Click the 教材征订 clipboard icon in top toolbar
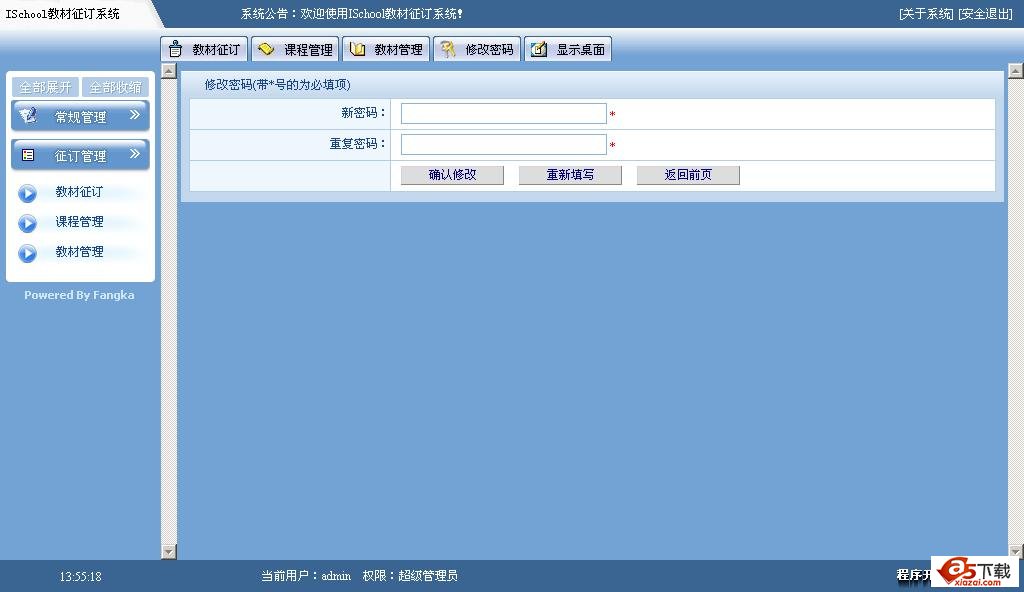Screen dimensions: 1024x592 [175, 49]
